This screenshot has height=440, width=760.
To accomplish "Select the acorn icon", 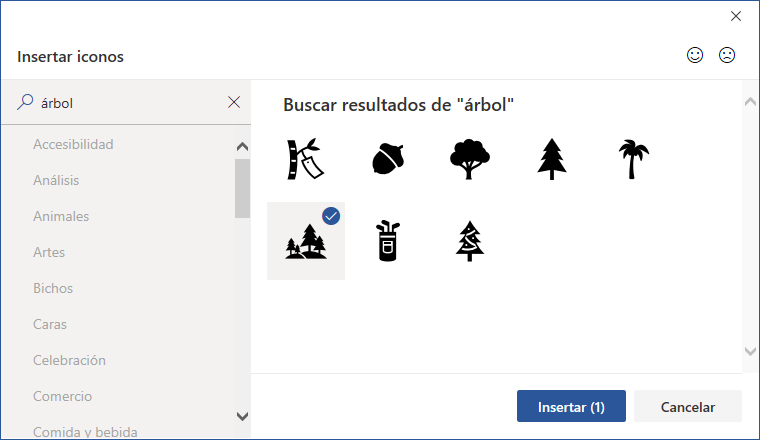I will pyautogui.click(x=387, y=158).
